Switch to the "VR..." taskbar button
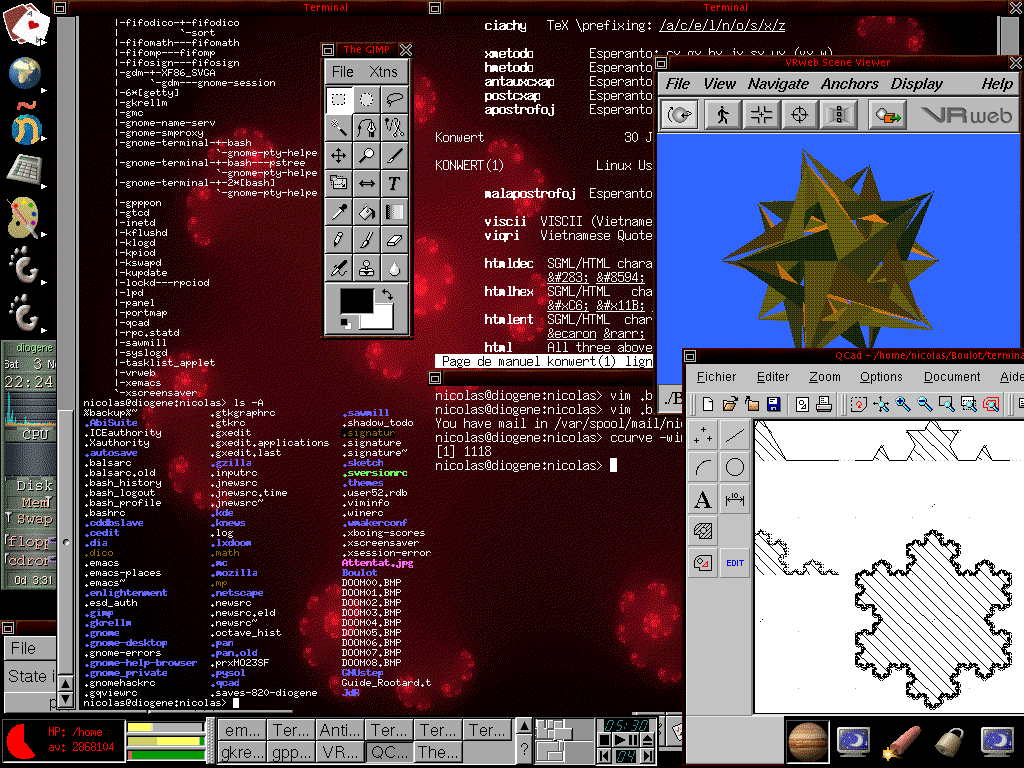The width and height of the screenshot is (1024, 768). [340, 752]
